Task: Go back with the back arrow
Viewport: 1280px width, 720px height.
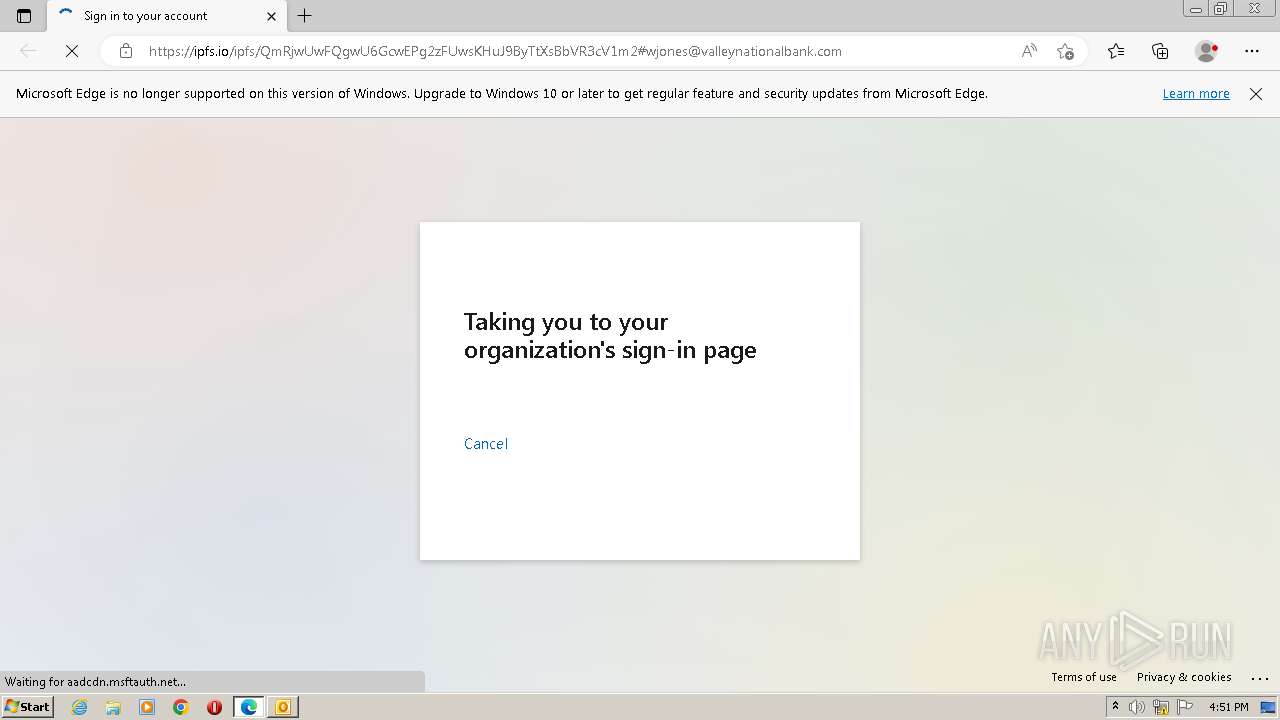Action: point(28,51)
